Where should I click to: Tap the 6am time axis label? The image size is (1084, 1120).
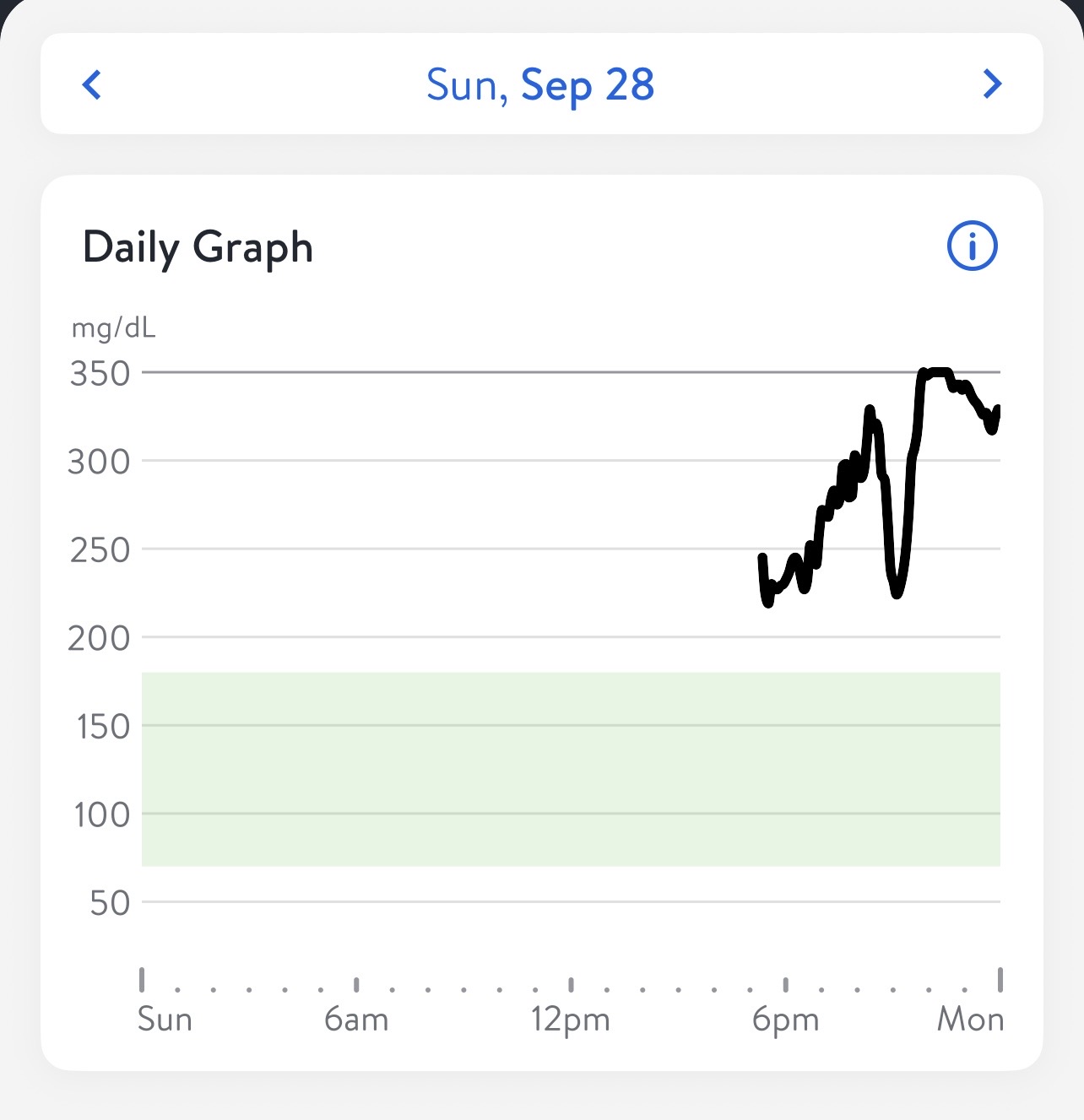356,1020
